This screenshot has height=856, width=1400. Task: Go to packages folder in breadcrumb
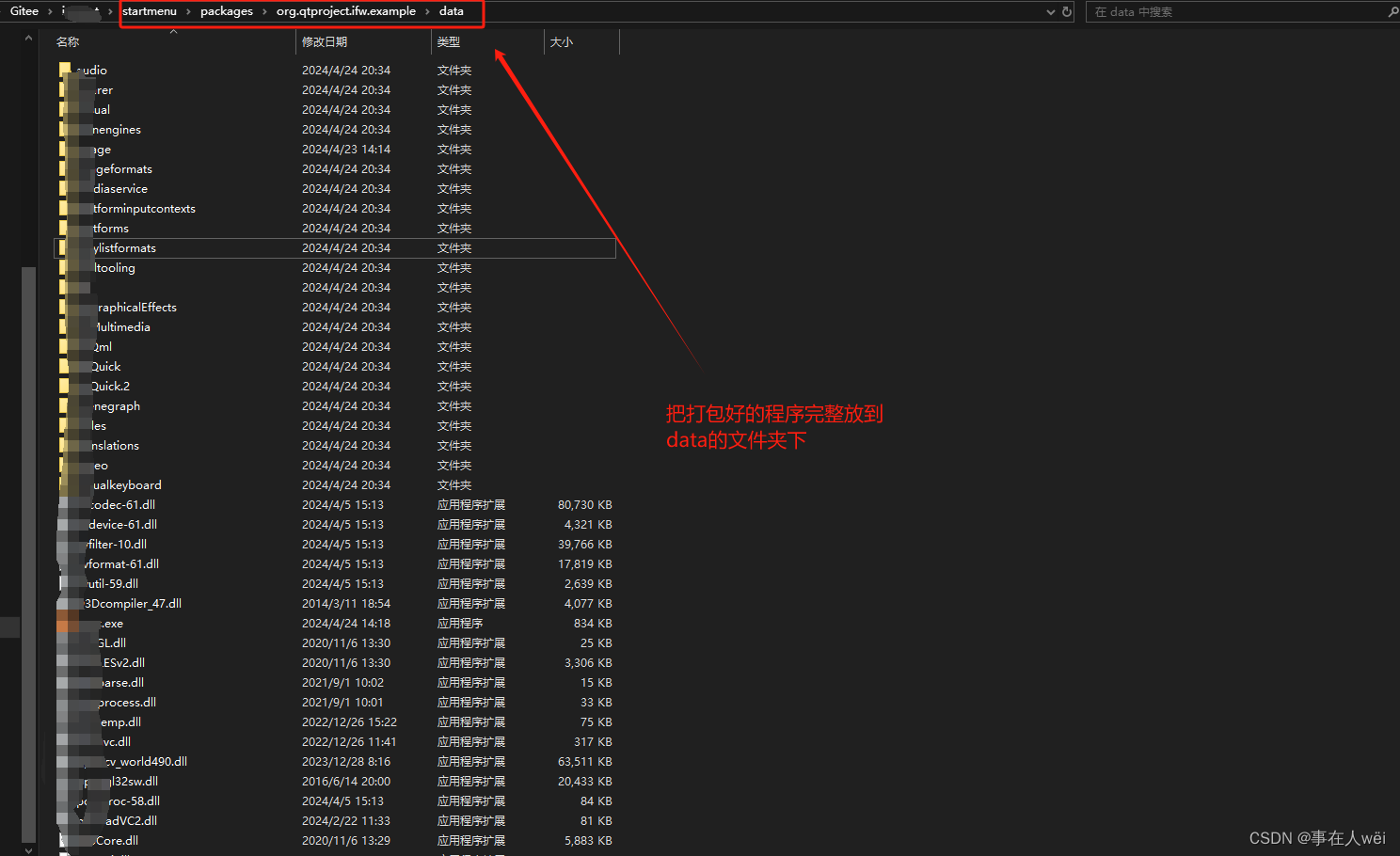point(227,11)
